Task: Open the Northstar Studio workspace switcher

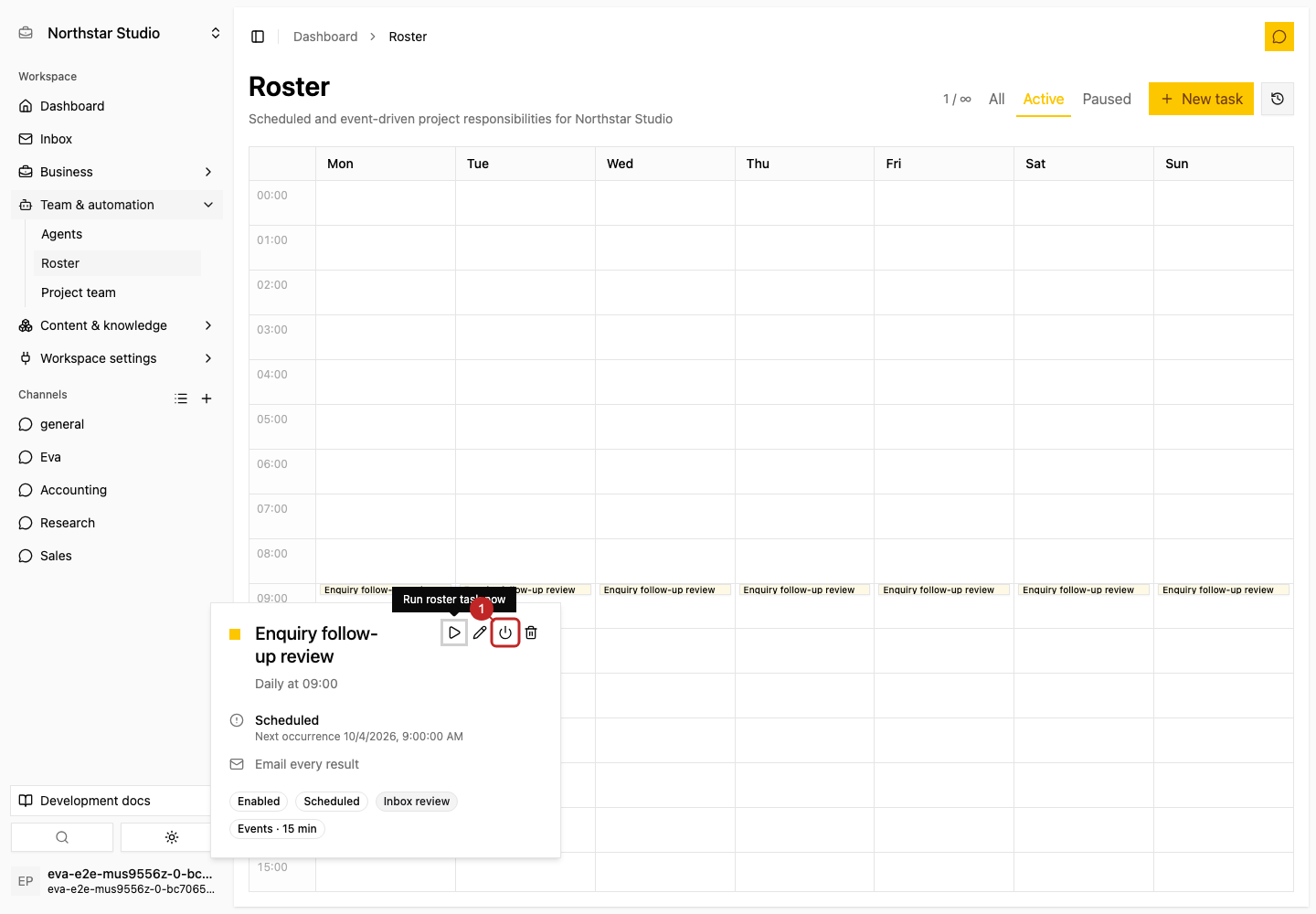Action: pyautogui.click(x=119, y=33)
